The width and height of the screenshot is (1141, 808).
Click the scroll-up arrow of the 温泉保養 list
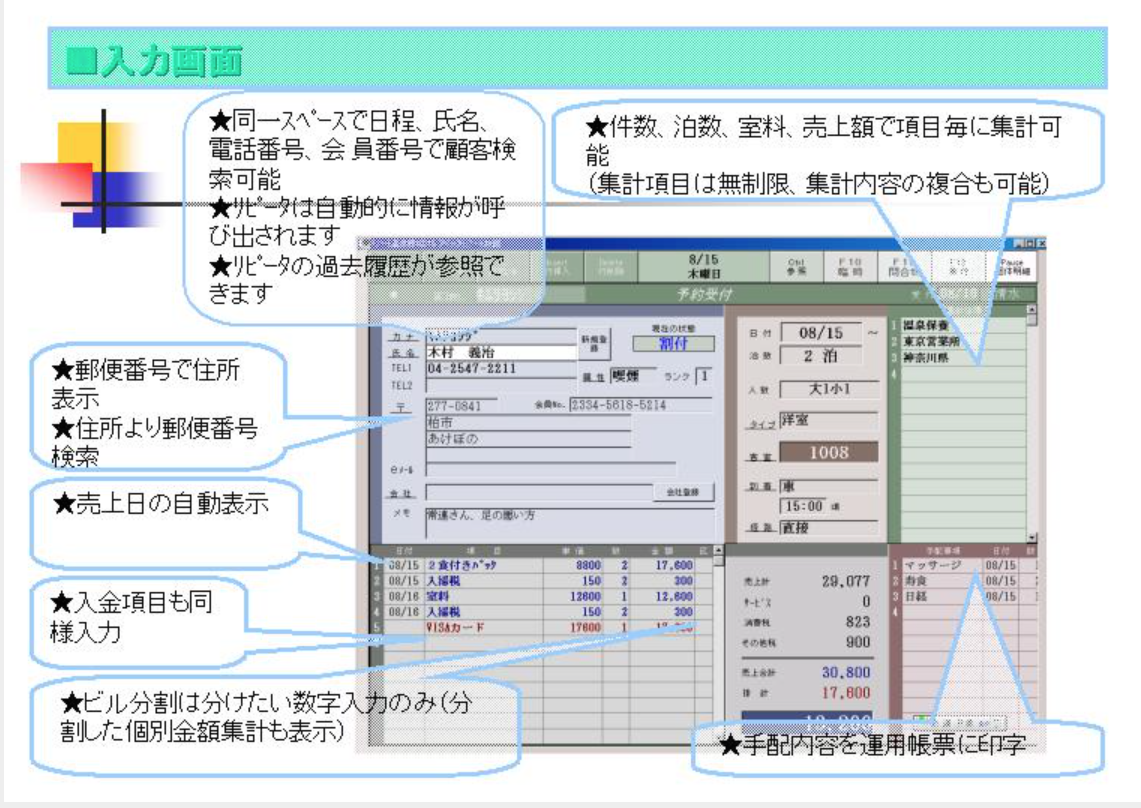[x=1031, y=309]
